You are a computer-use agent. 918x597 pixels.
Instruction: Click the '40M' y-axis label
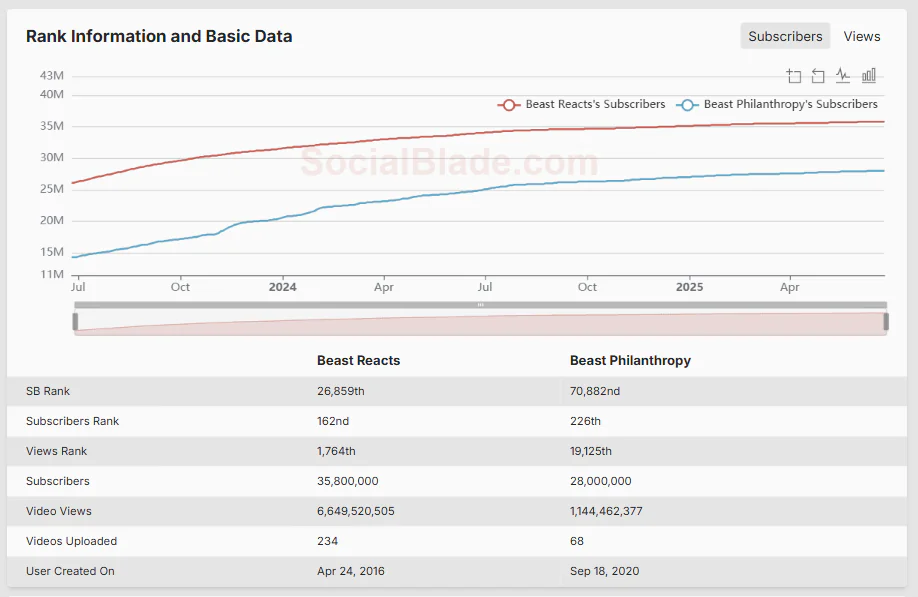coord(52,94)
